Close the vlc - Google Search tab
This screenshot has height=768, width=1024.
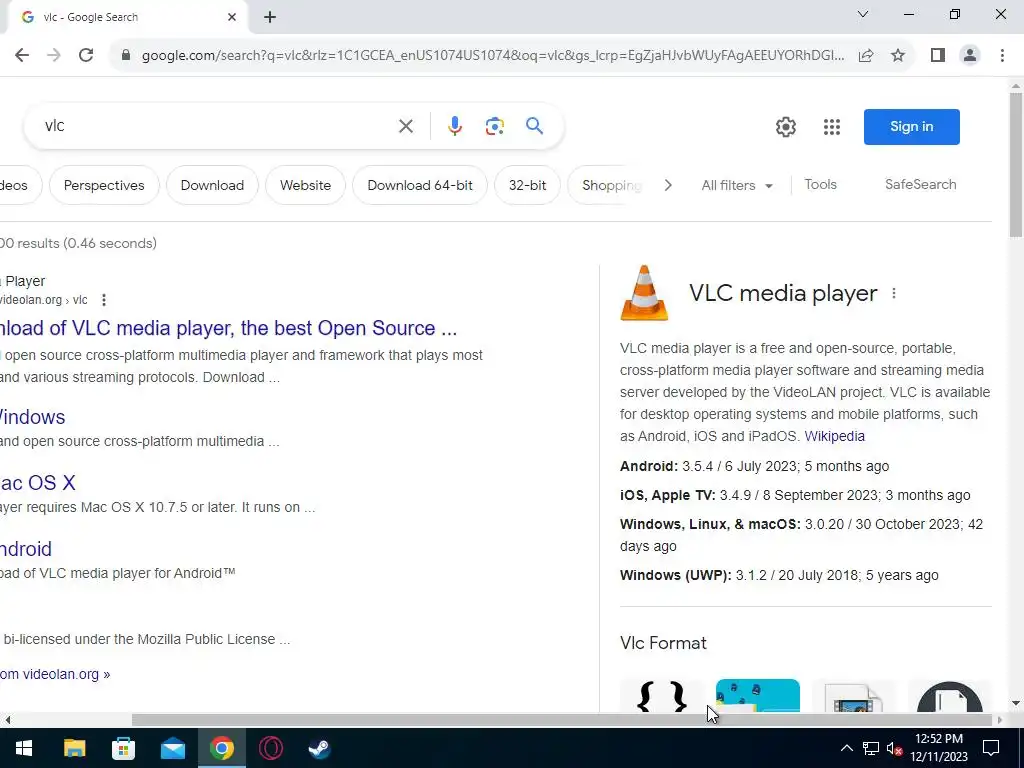232,18
